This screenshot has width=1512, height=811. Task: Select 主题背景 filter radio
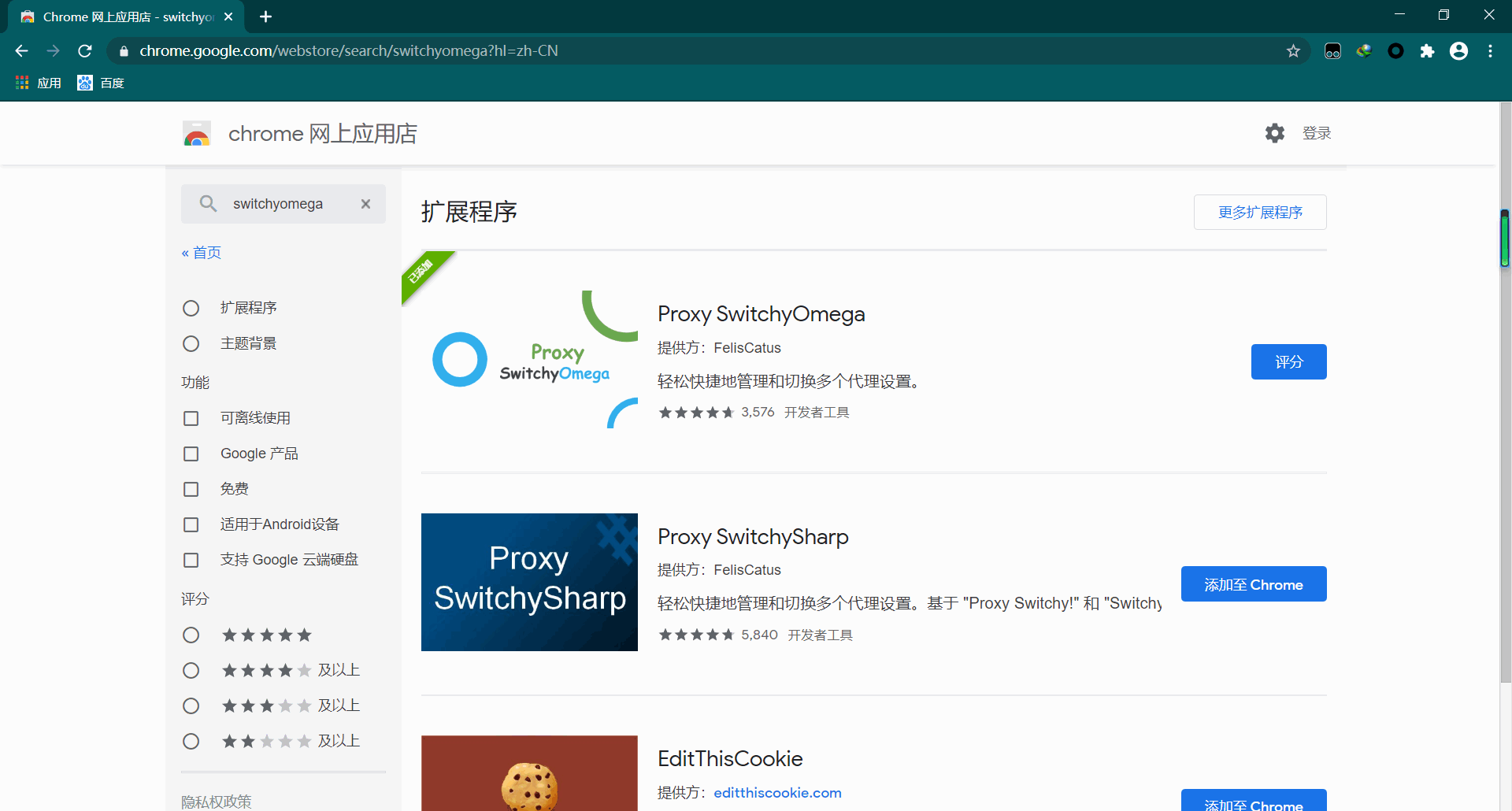click(191, 343)
